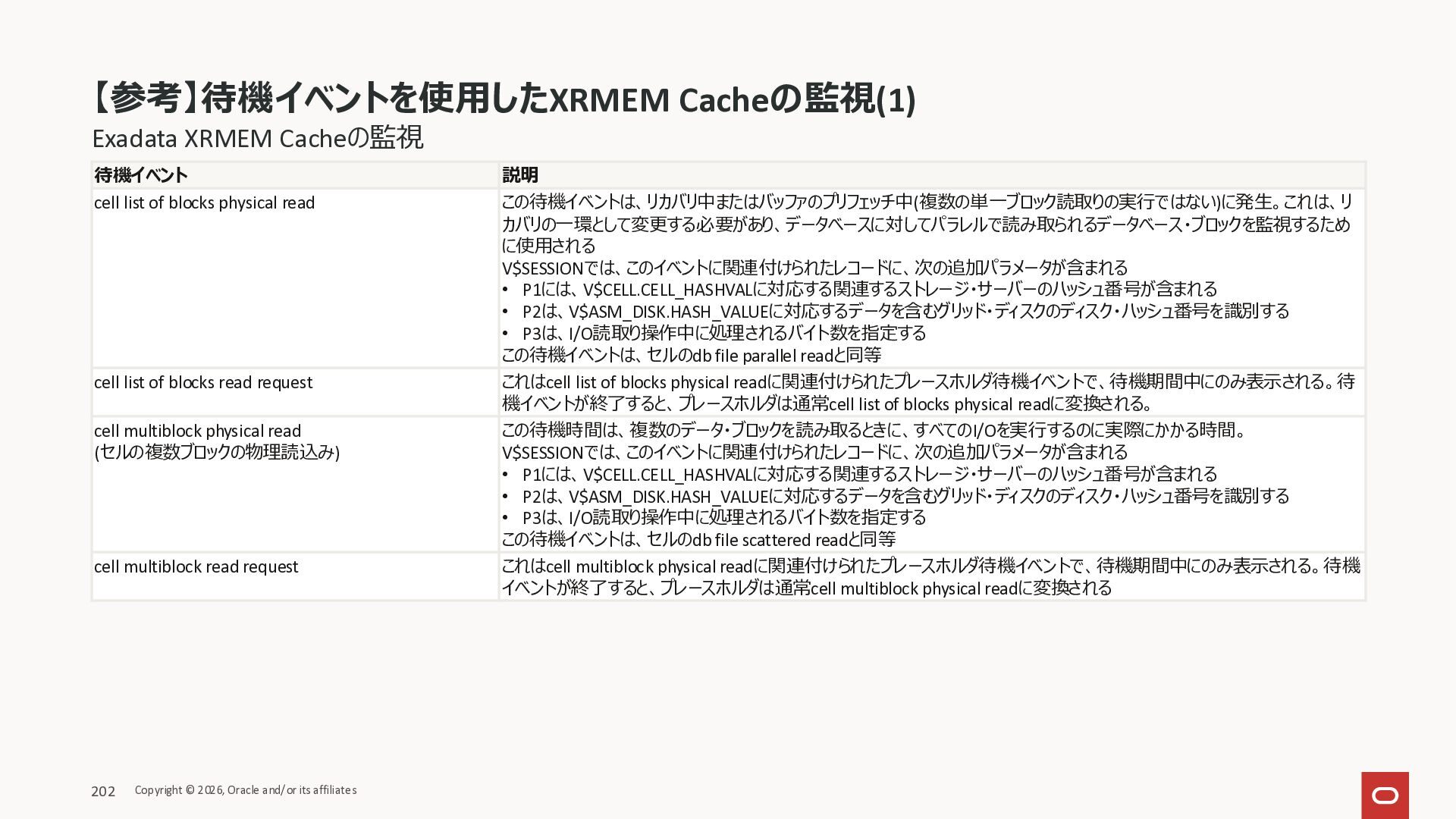Image resolution: width=1456 pixels, height=819 pixels.
Task: Click page number 202
Action: coord(103,791)
